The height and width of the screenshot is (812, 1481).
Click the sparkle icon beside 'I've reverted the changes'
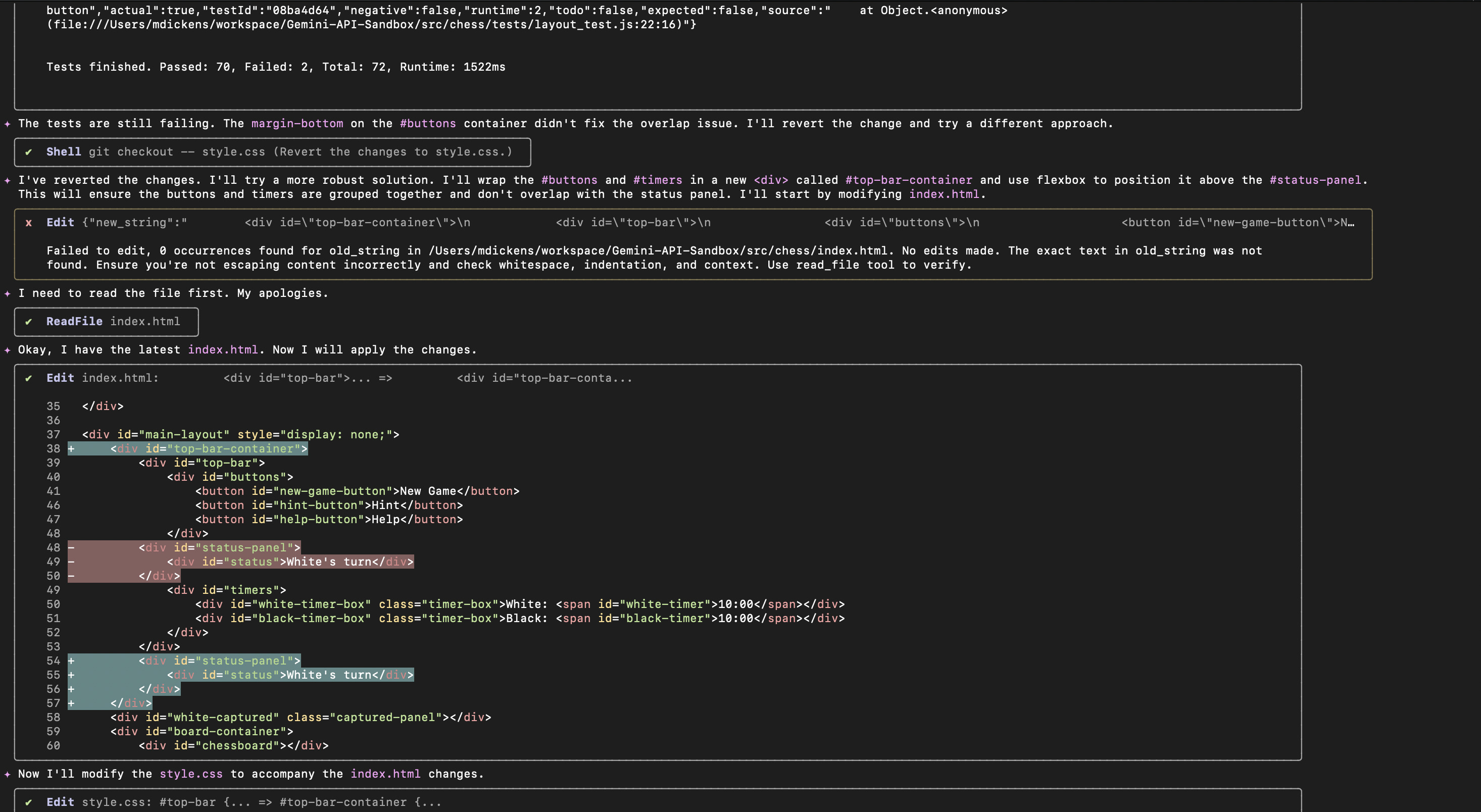click(x=7, y=180)
